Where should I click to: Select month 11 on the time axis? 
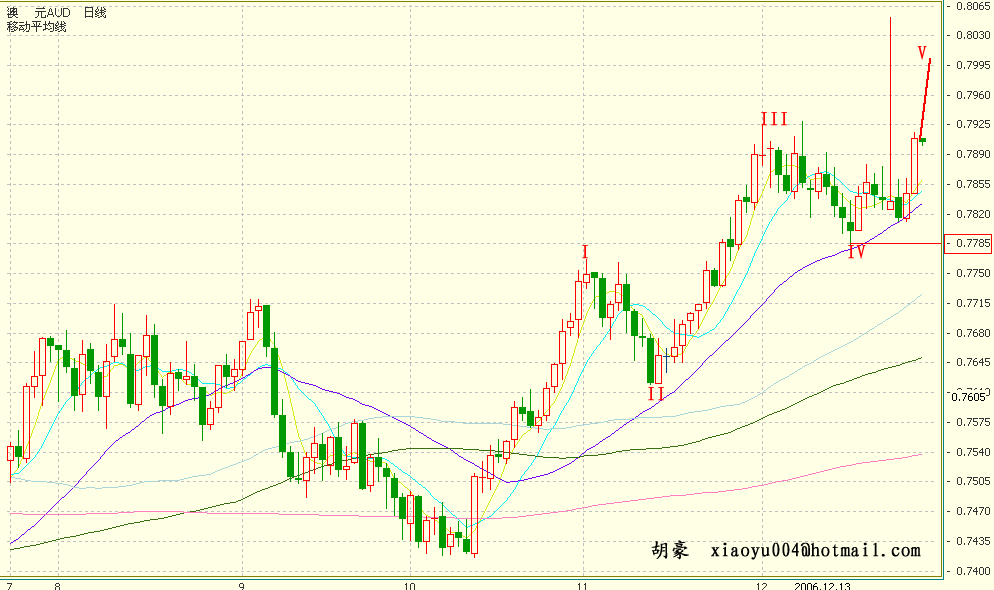(583, 586)
